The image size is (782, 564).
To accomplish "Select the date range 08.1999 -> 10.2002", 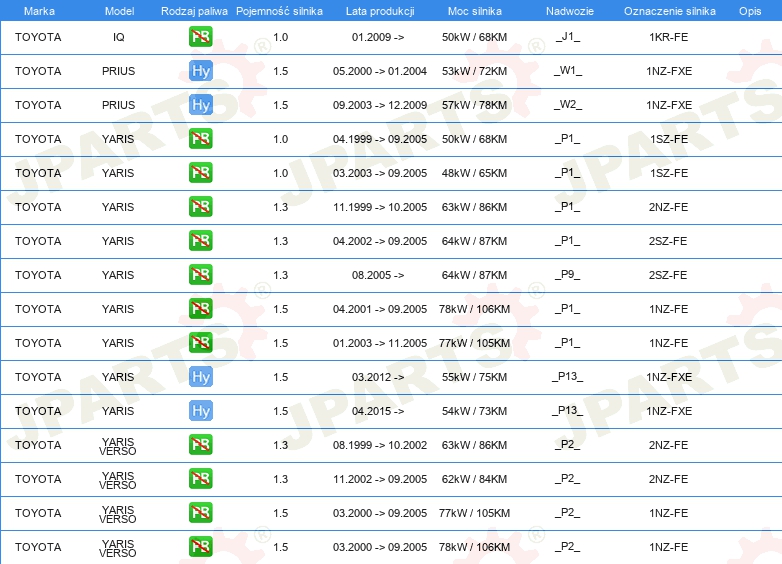I will [380, 444].
